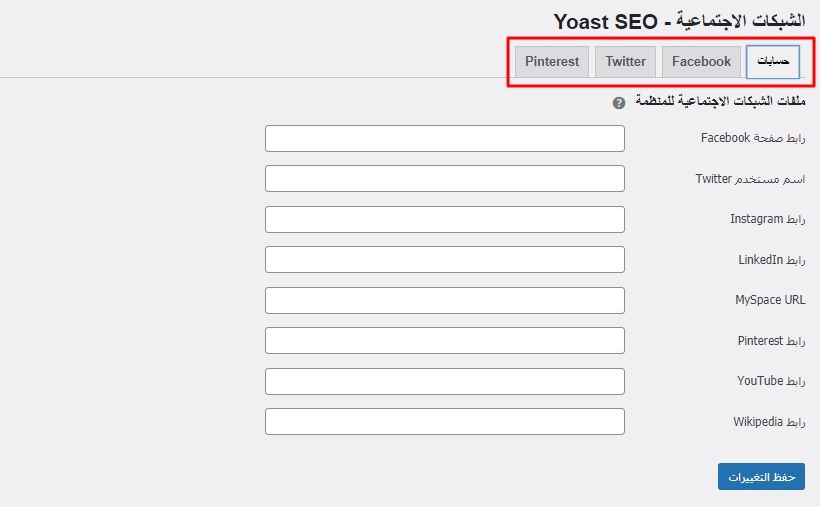Click the Twitter username input box

tap(444, 179)
